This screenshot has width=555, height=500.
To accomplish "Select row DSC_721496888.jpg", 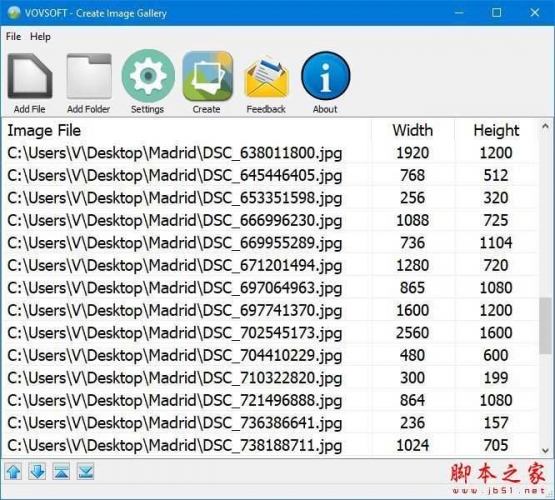I will [271, 400].
